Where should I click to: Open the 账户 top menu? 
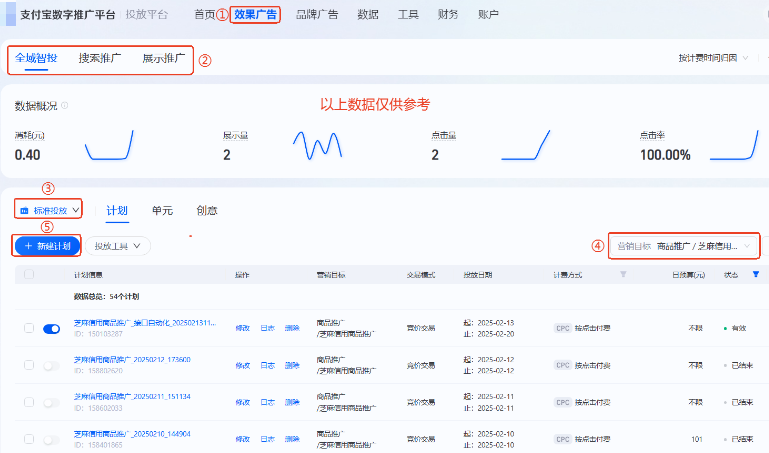pyautogui.click(x=488, y=14)
